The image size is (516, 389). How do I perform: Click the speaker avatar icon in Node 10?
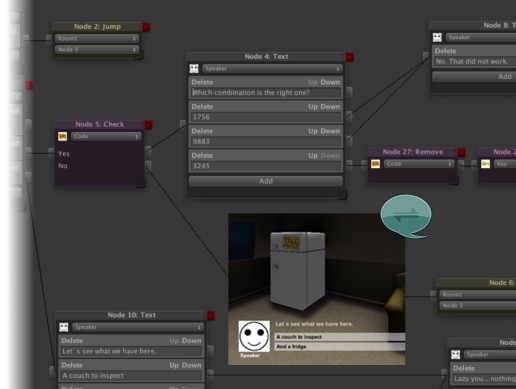[64, 327]
